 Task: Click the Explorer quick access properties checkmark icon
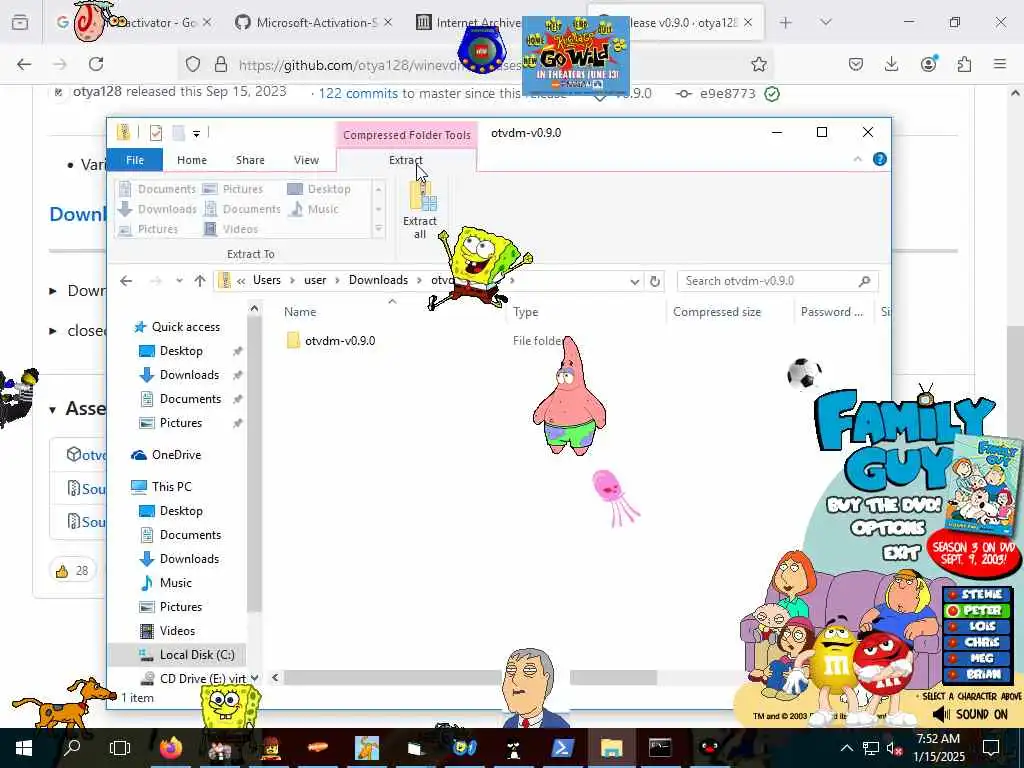pos(155,133)
